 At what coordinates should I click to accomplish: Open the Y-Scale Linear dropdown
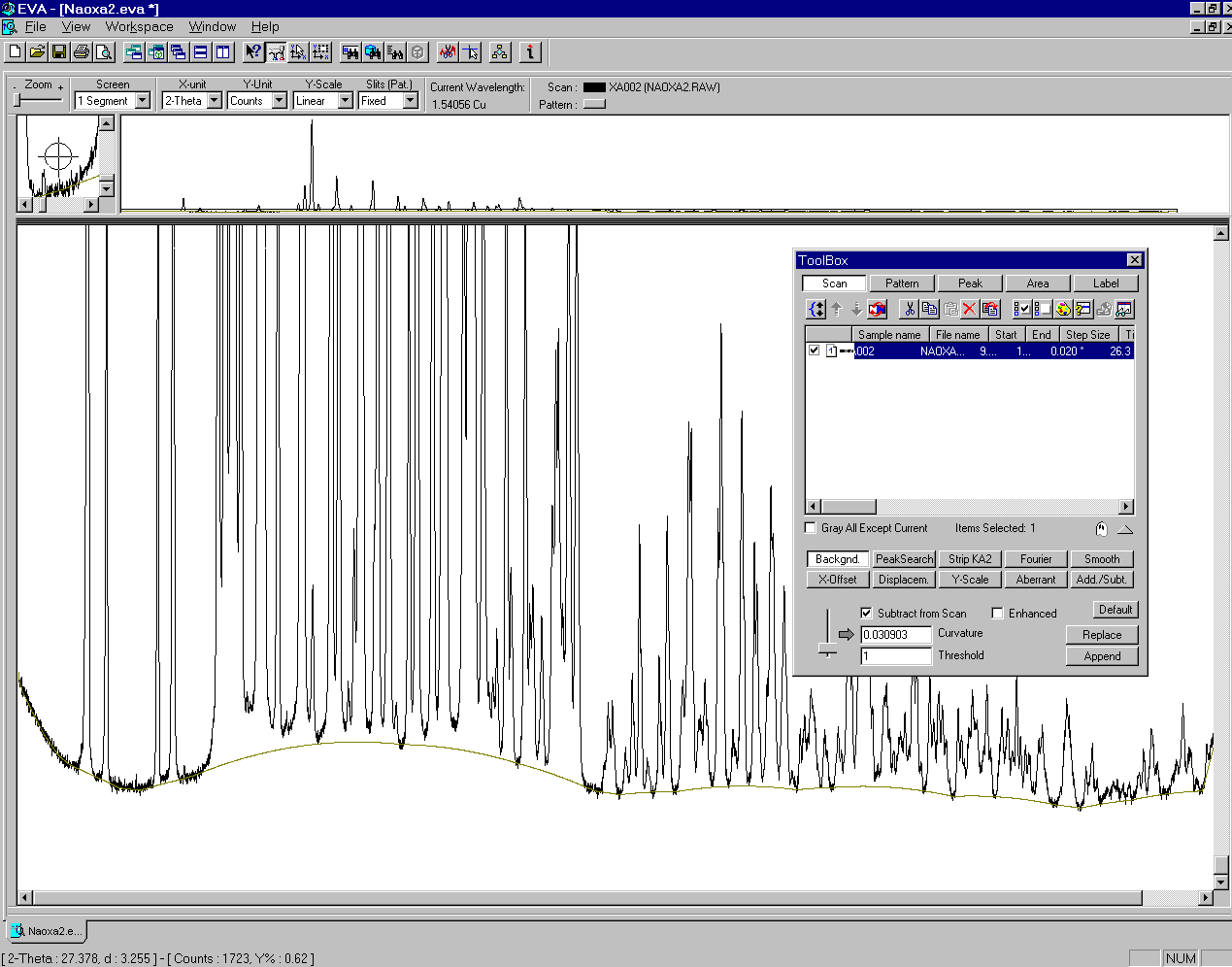pos(345,101)
